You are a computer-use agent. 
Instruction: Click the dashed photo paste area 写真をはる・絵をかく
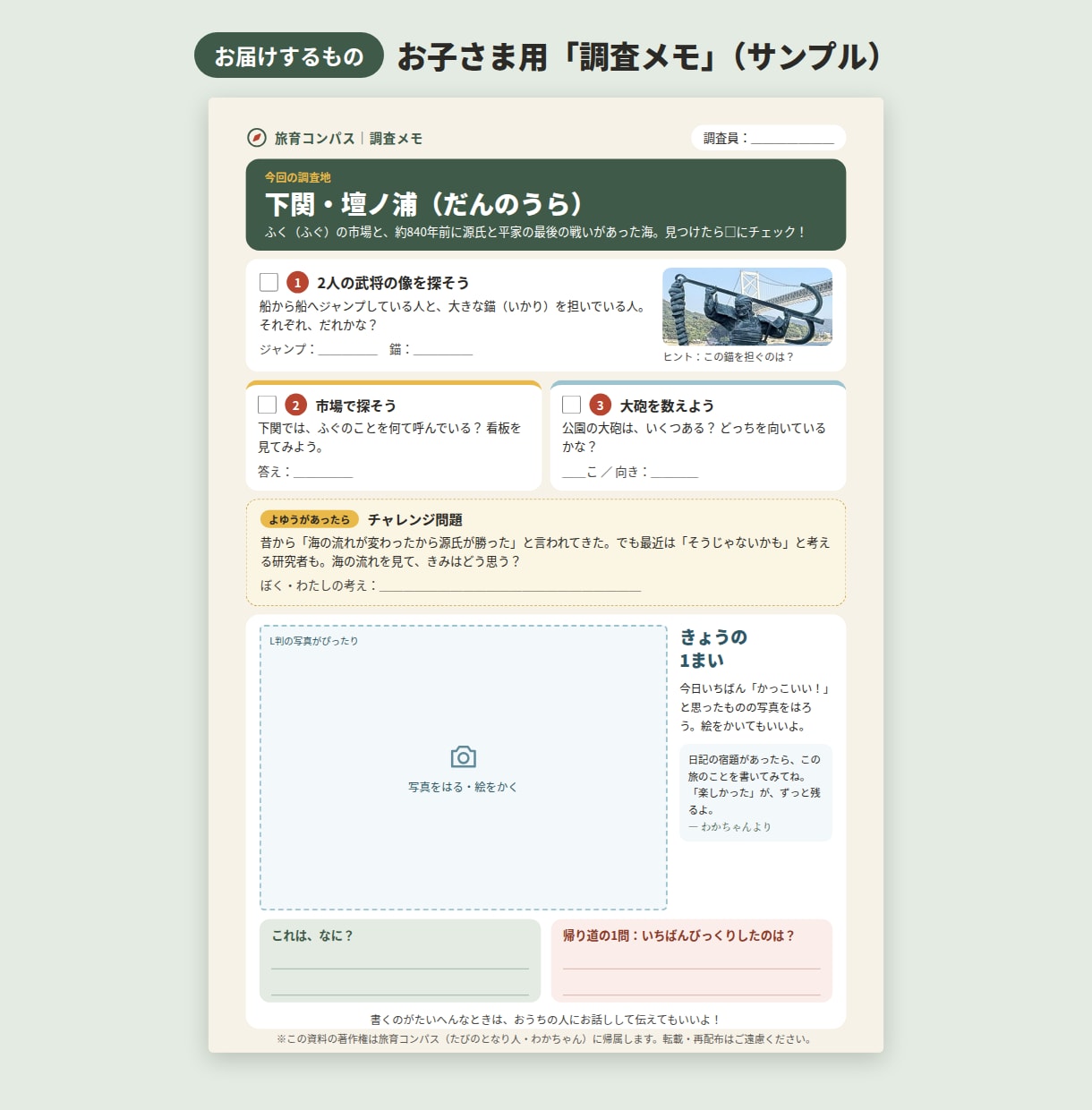pos(464,768)
